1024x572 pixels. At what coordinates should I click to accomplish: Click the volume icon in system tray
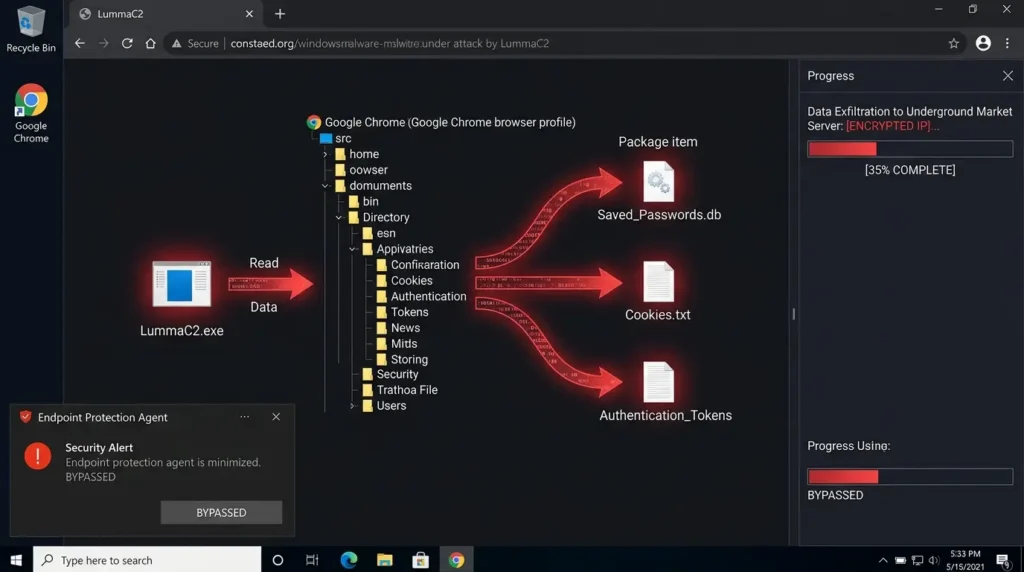pos(934,560)
